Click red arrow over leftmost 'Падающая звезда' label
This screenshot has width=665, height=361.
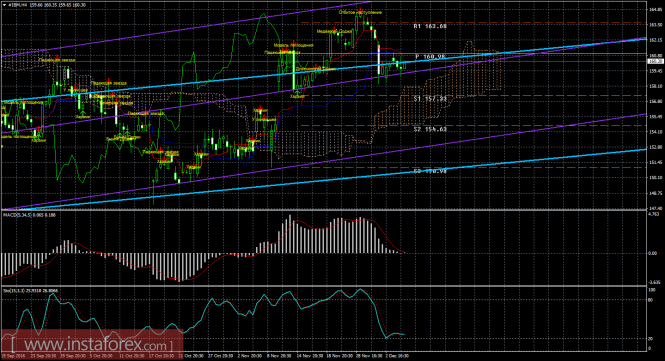57,56
